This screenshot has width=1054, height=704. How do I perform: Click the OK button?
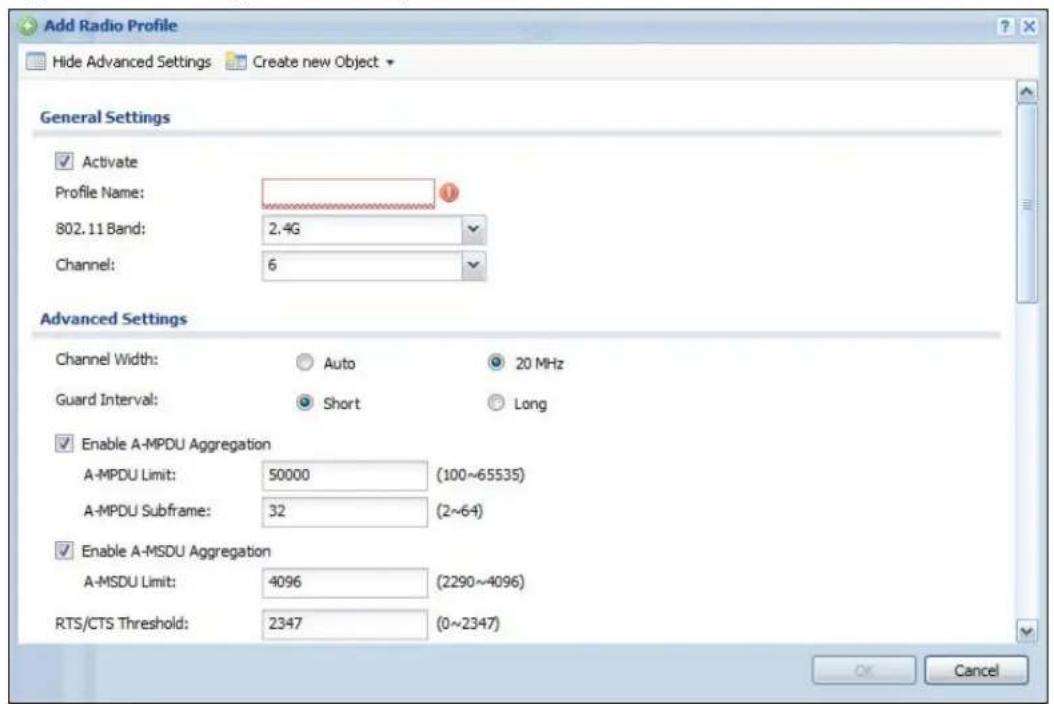click(864, 670)
